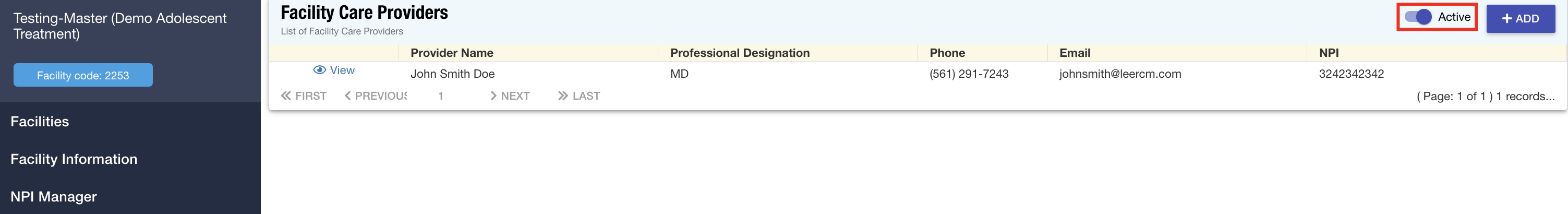Viewport: 1568px width, 214px height.
Task: Click the Phone column header
Action: 947,53
